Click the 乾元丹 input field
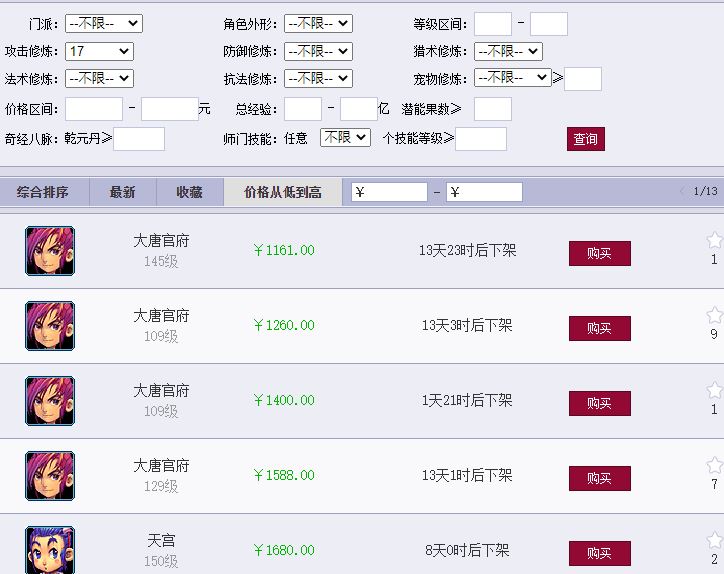This screenshot has width=724, height=574. tap(139, 139)
